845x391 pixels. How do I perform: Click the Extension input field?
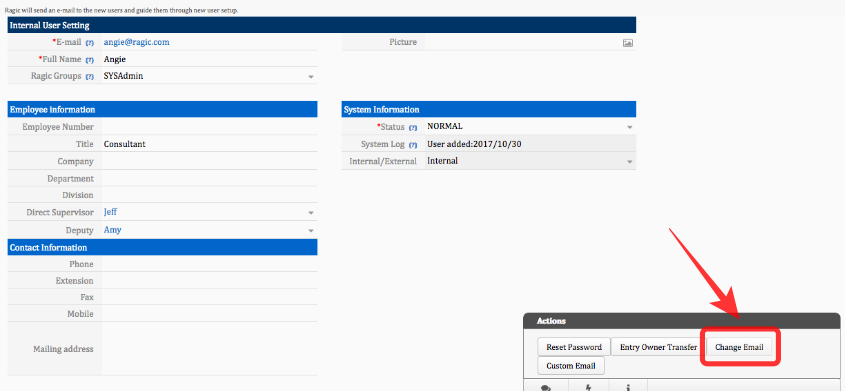tap(209, 281)
